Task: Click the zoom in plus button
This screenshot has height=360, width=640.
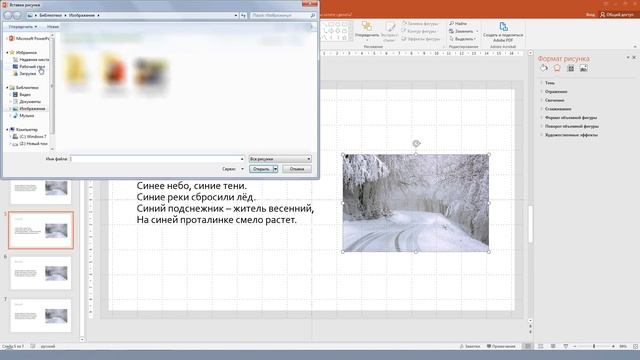Action: (x=613, y=346)
